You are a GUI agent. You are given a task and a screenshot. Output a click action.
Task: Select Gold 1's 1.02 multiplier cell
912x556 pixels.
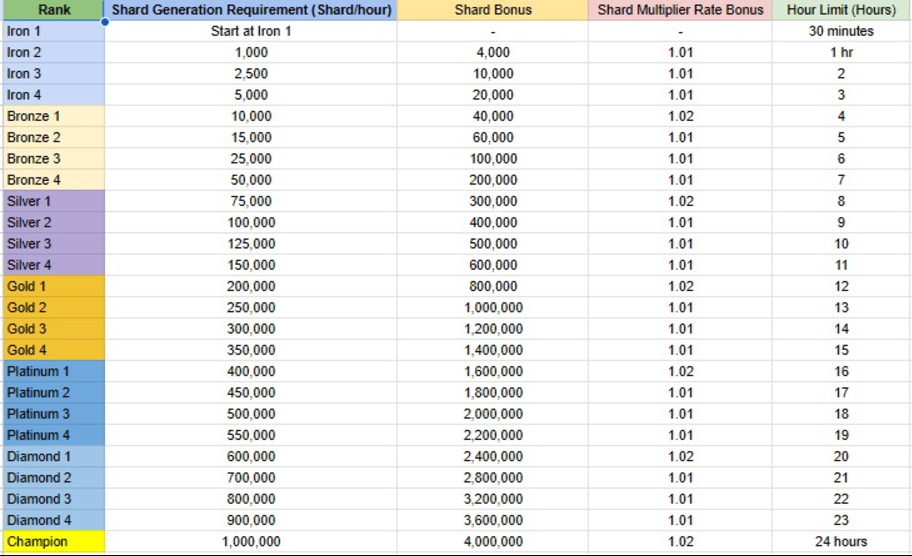pos(680,286)
